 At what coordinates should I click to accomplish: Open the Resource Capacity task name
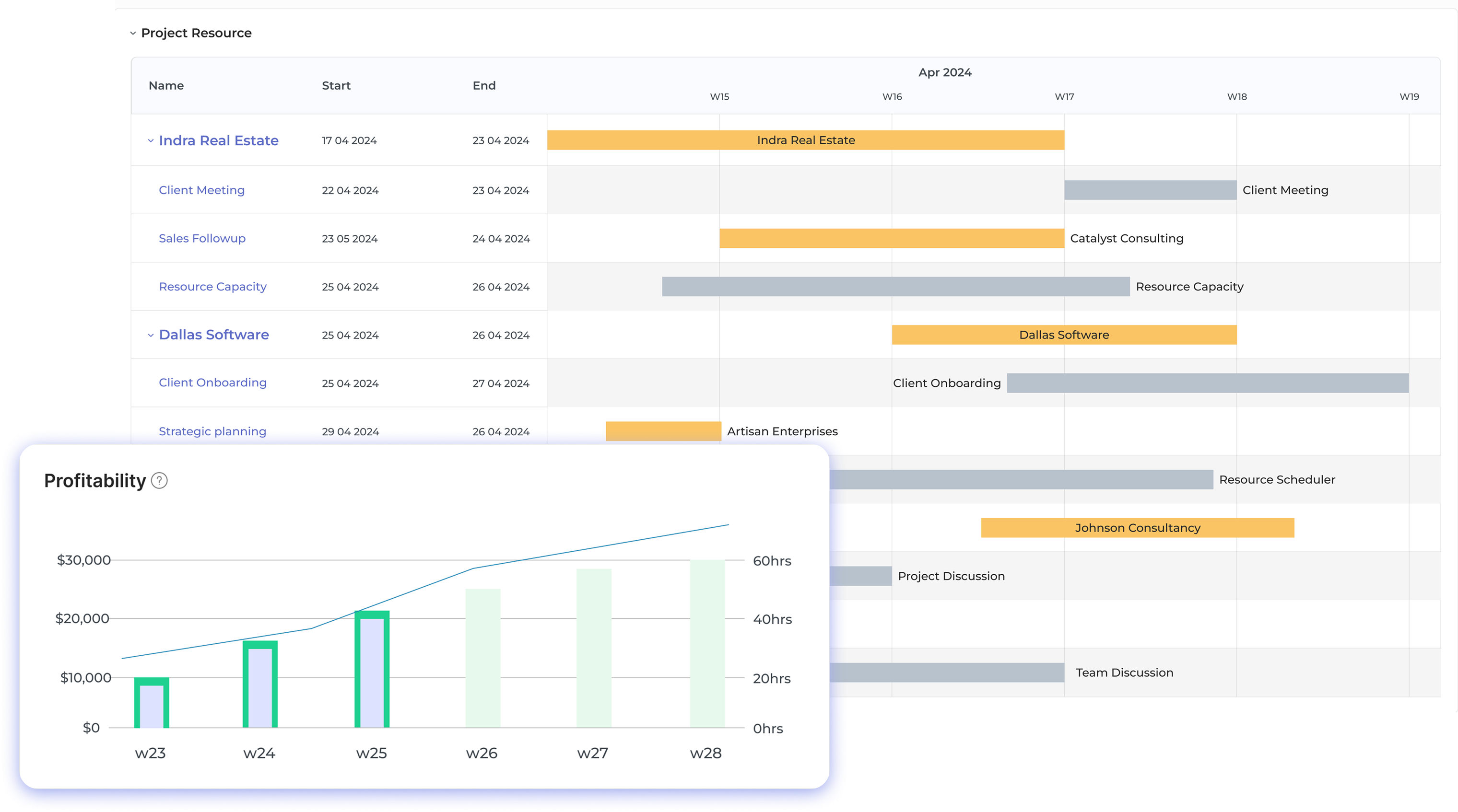212,287
